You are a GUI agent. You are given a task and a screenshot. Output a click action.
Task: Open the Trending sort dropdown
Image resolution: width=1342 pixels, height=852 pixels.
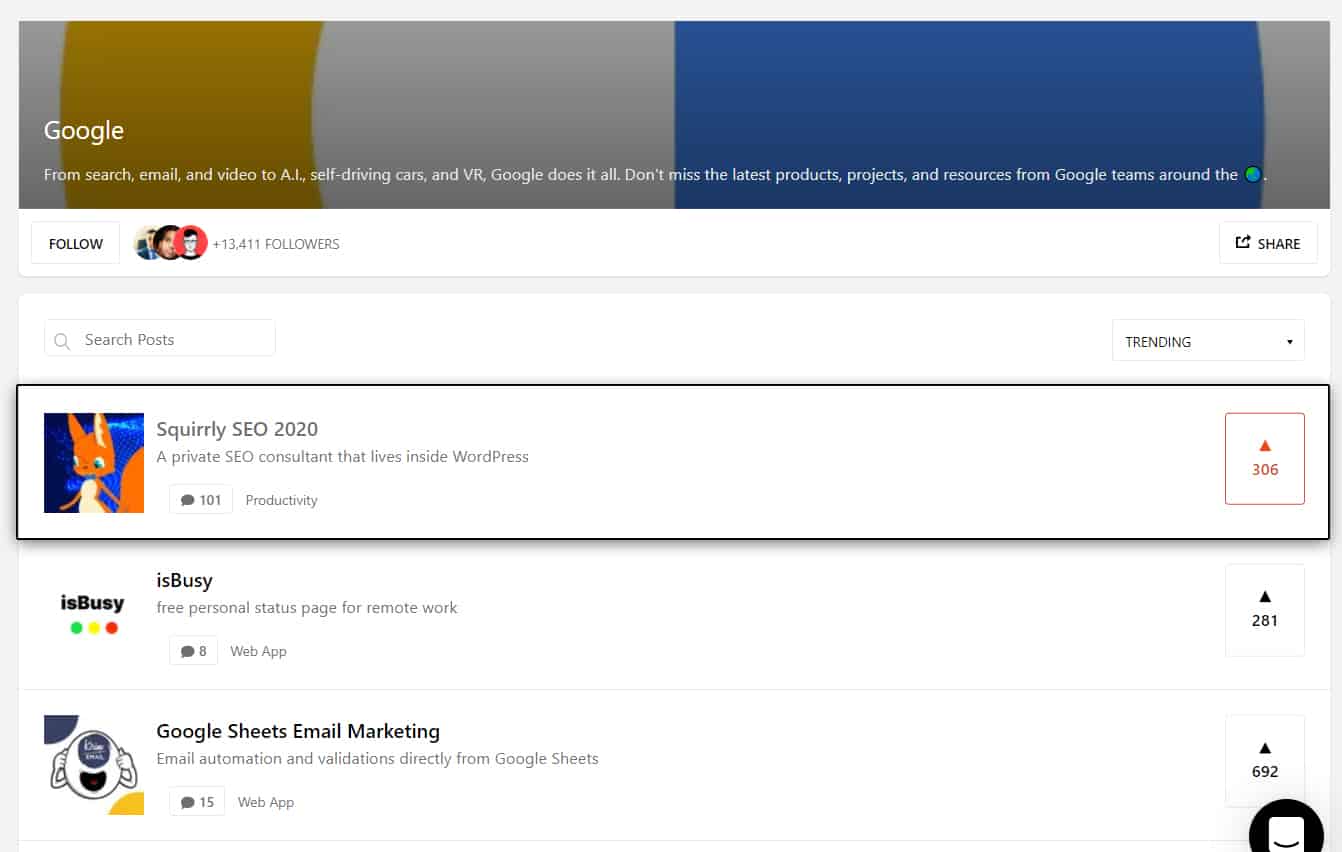(x=1207, y=341)
